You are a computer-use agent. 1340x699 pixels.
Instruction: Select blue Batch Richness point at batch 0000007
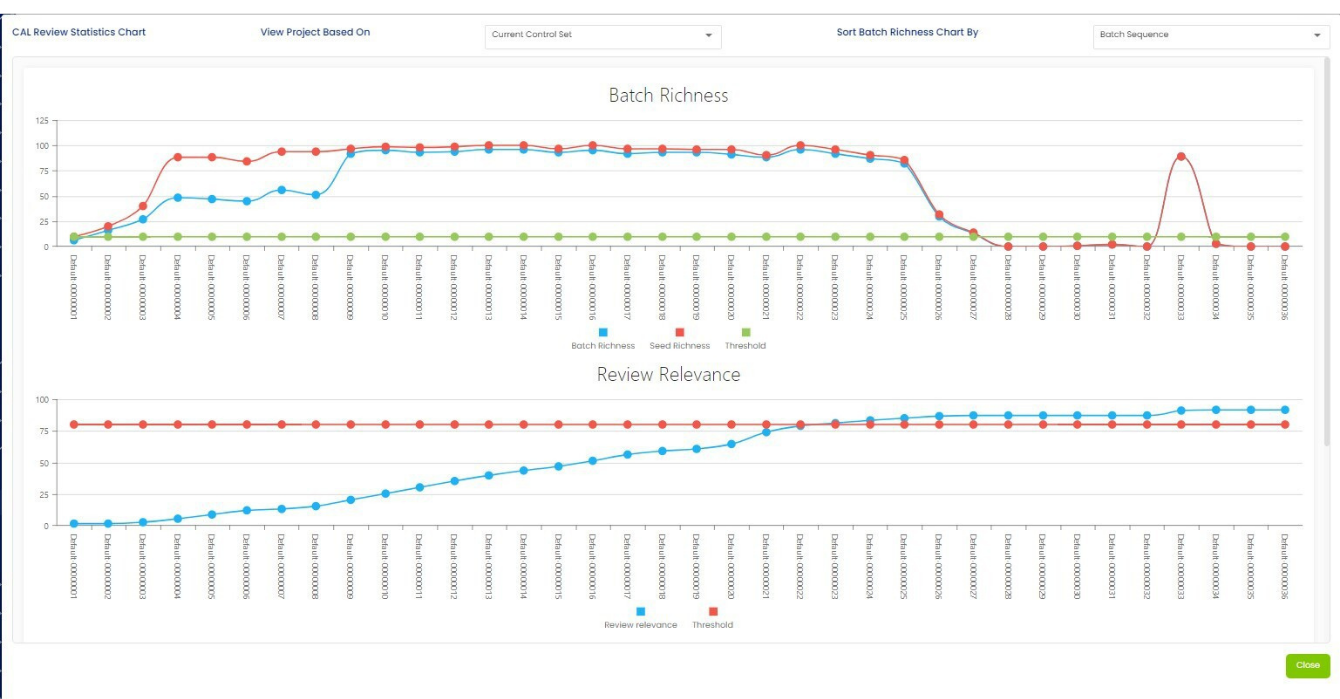281,190
